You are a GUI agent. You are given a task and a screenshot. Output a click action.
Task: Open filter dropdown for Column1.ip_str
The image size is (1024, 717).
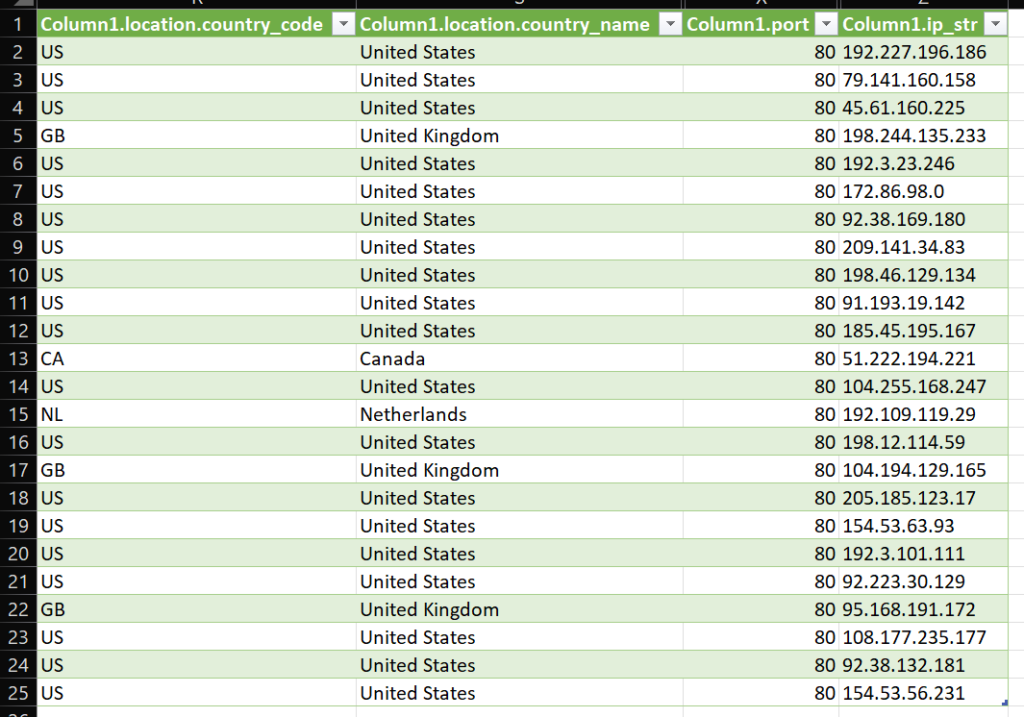pos(995,25)
